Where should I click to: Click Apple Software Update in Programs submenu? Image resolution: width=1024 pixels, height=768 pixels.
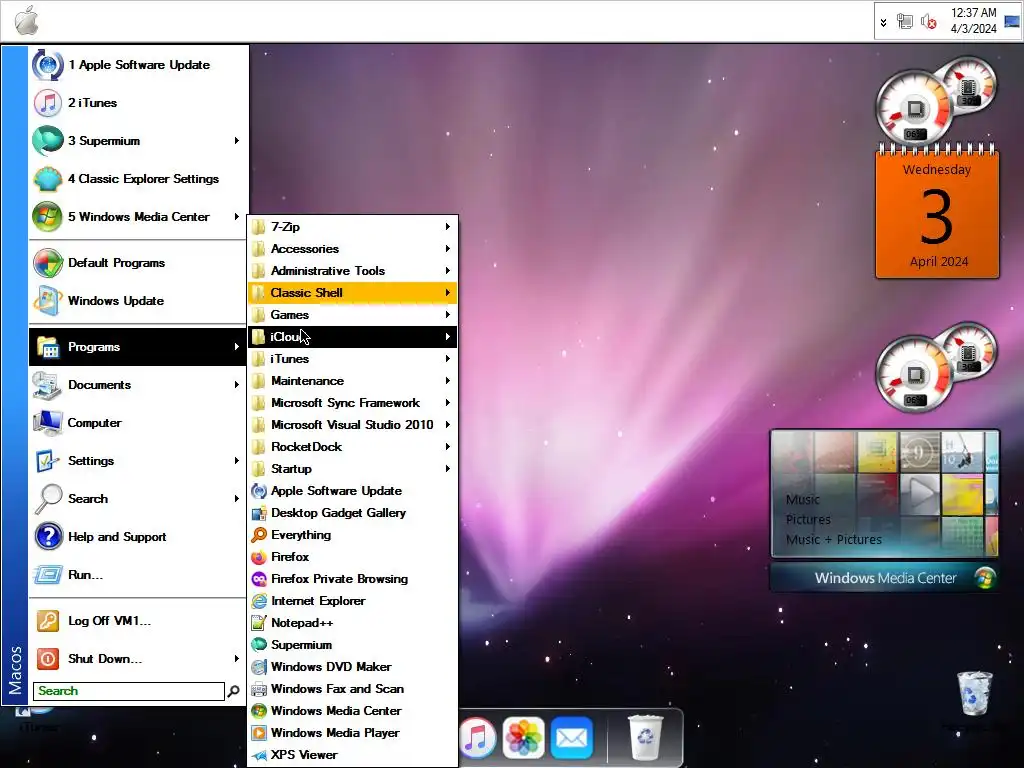[353, 490]
